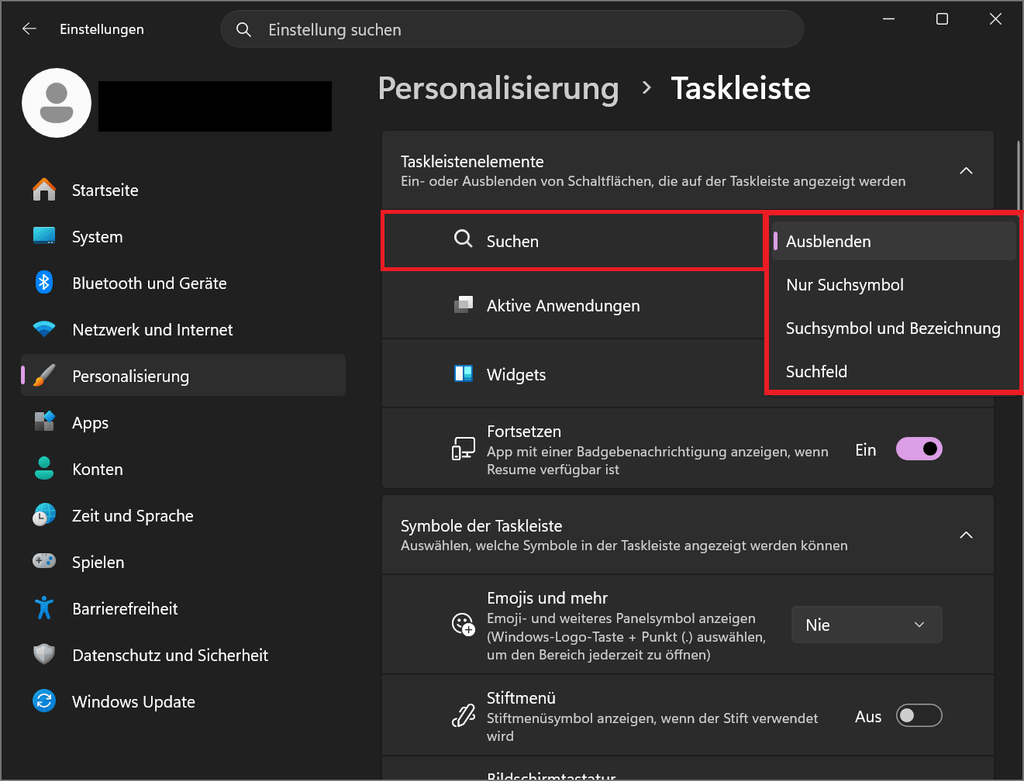Click the search magnifier in Einstellung suchen

pos(244,29)
